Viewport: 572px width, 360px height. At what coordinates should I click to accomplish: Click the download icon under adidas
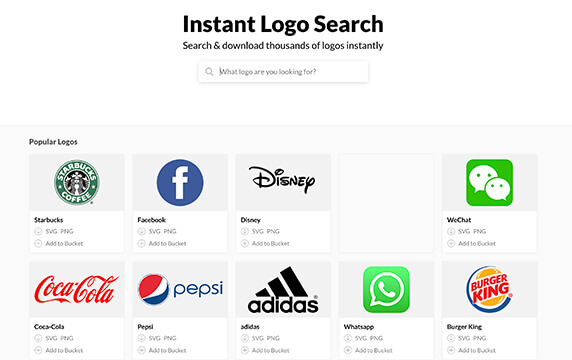pos(245,338)
